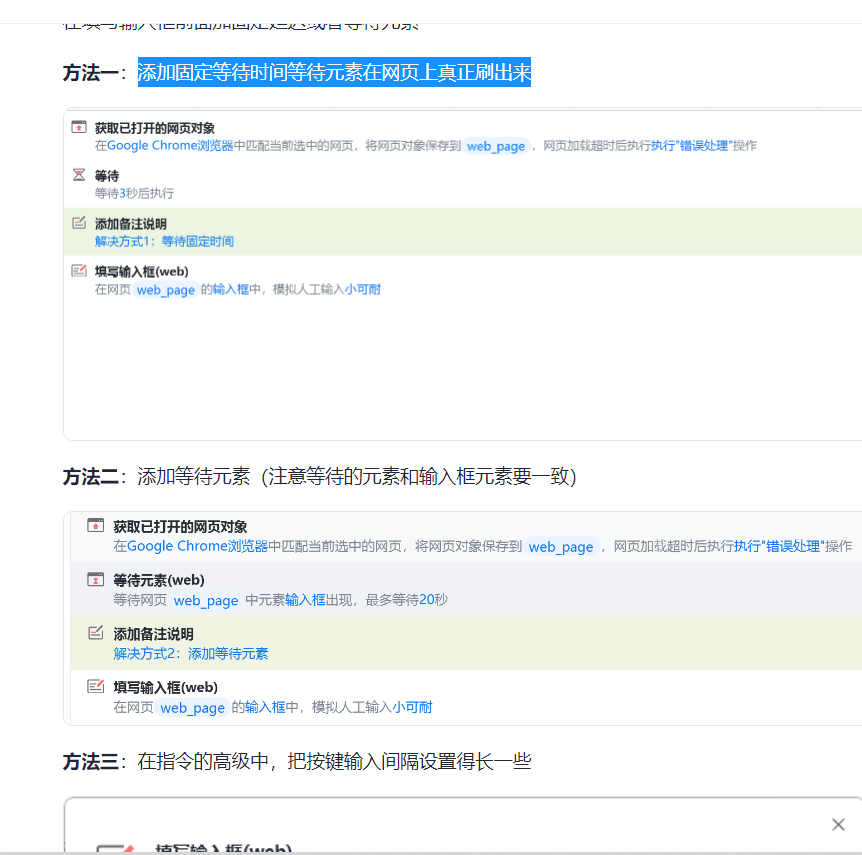
Task: Click the 解决方式2：添加等待元素 note text
Action: point(190,653)
